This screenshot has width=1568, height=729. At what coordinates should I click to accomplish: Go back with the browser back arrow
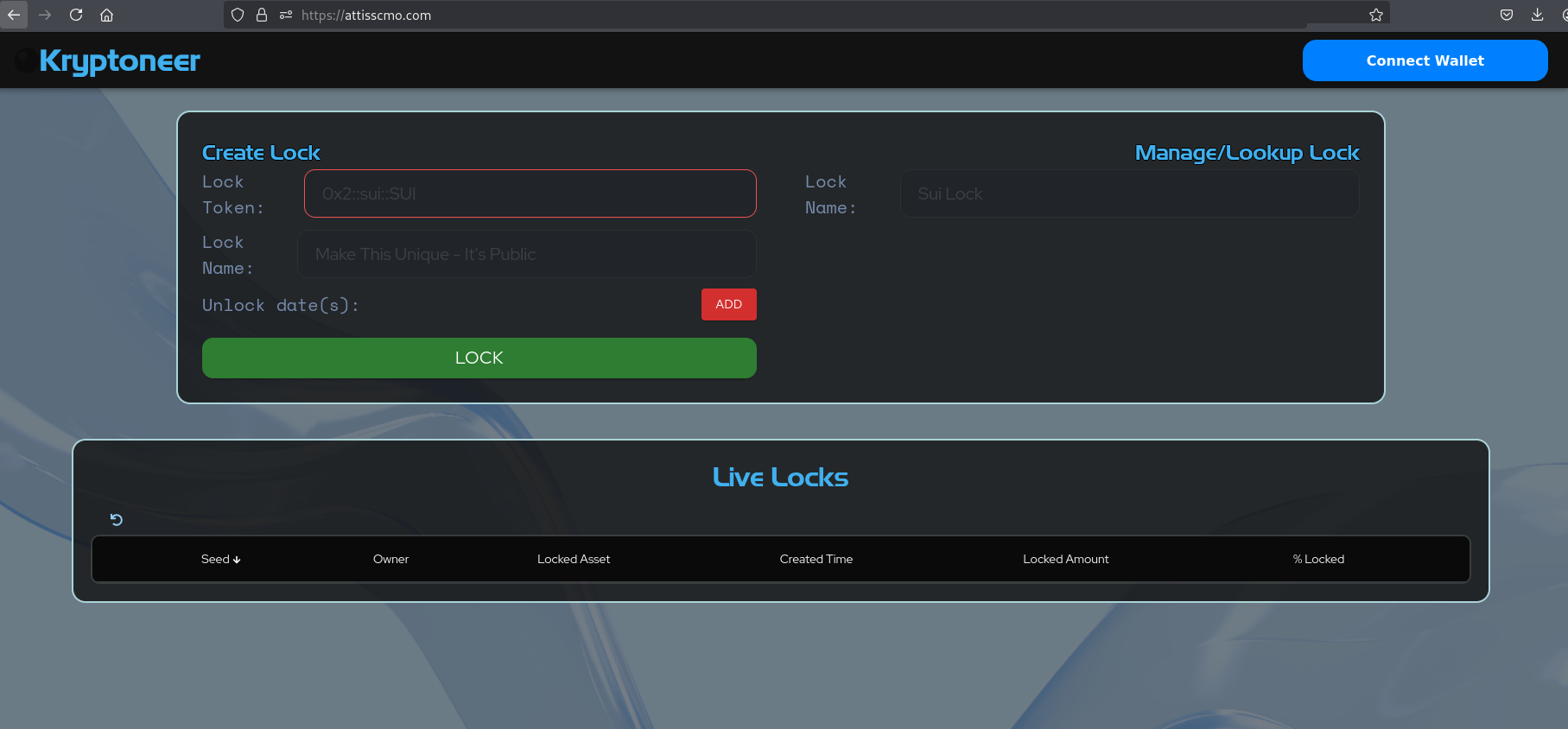(x=14, y=15)
